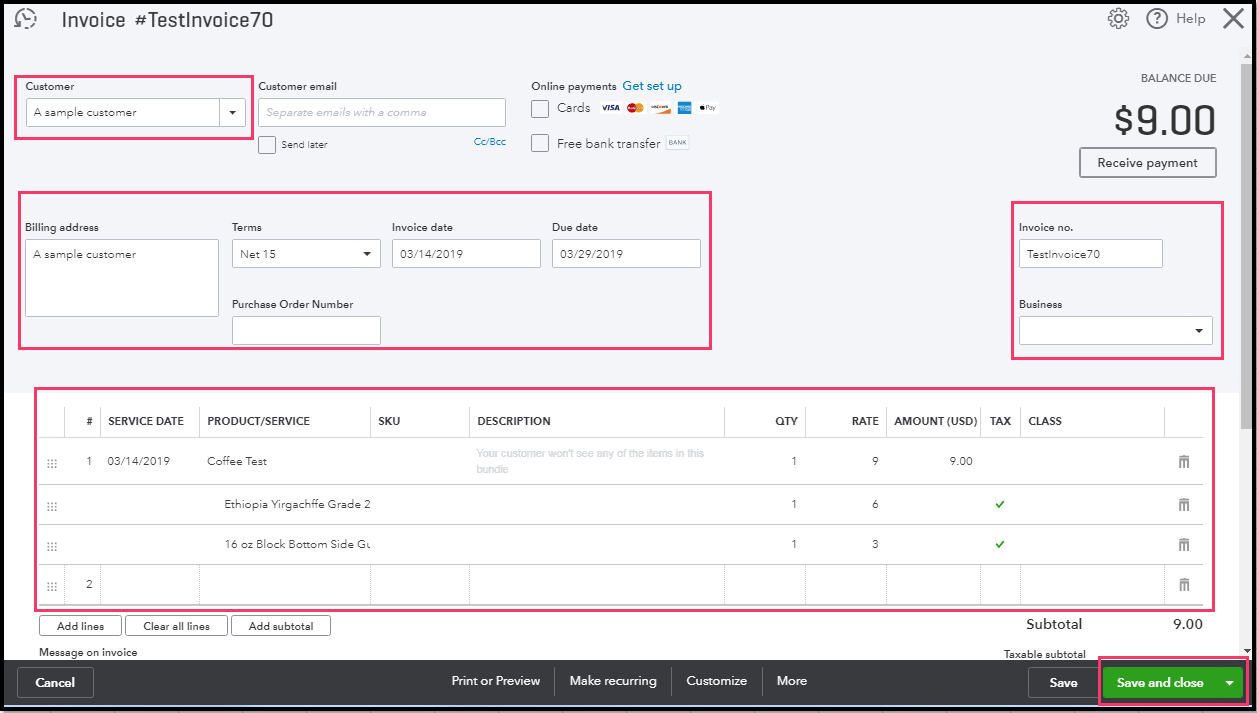This screenshot has height=713, width=1257.
Task: Delete 16 oz Block Bottom line trash icon
Action: click(x=1184, y=545)
